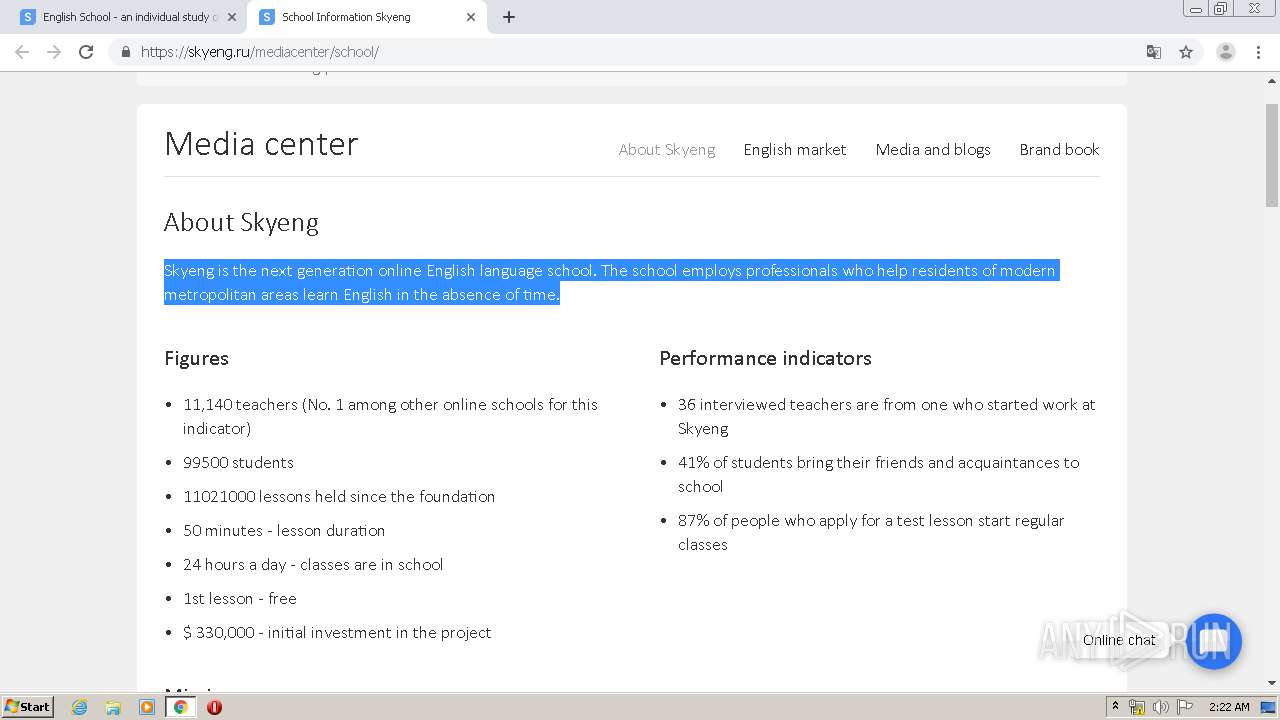Click the 2:22 AM system clock
Image resolution: width=1280 pixels, height=720 pixels.
pos(1229,707)
